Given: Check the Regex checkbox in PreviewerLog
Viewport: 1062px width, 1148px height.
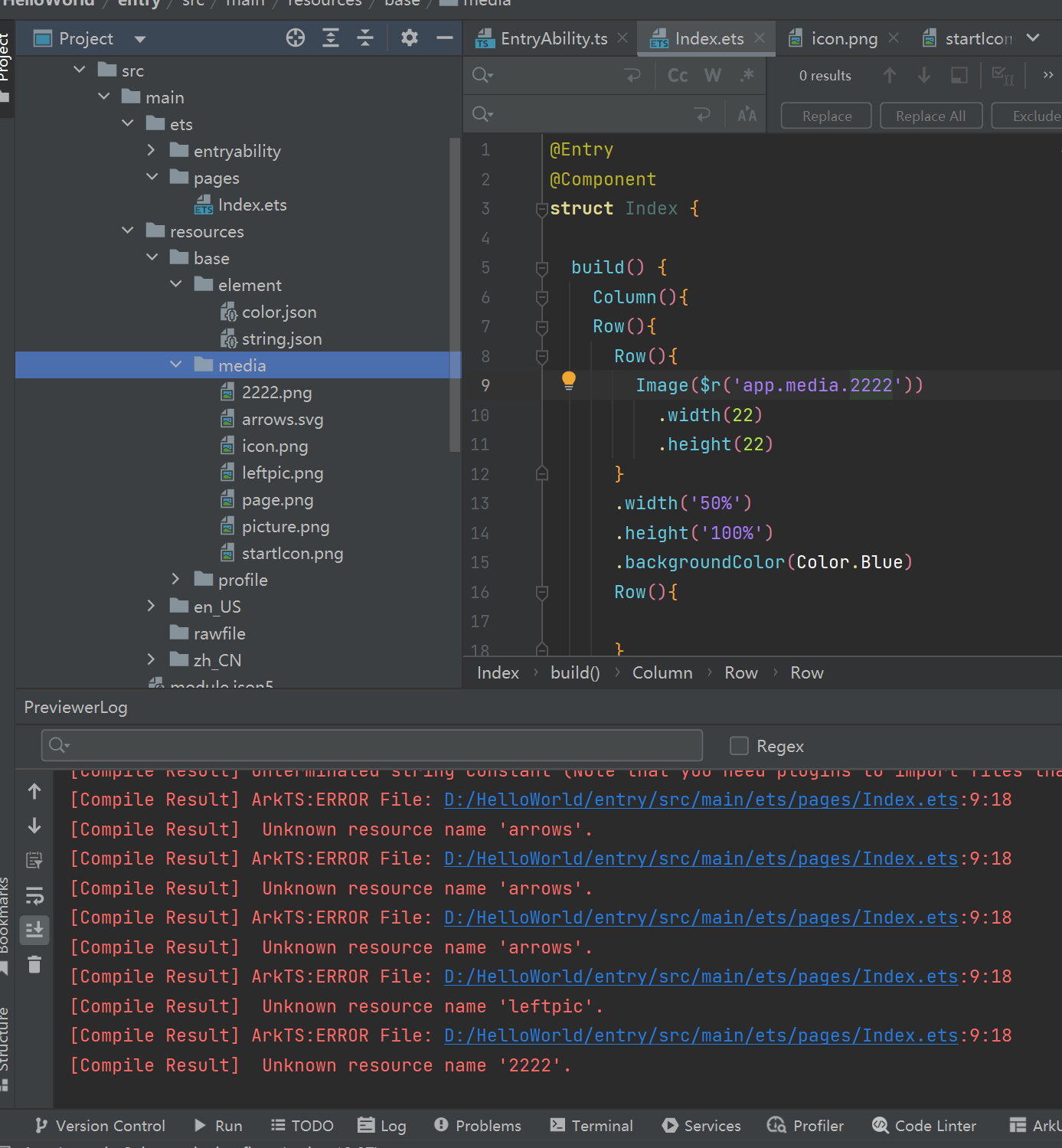Looking at the screenshot, I should pos(739,745).
